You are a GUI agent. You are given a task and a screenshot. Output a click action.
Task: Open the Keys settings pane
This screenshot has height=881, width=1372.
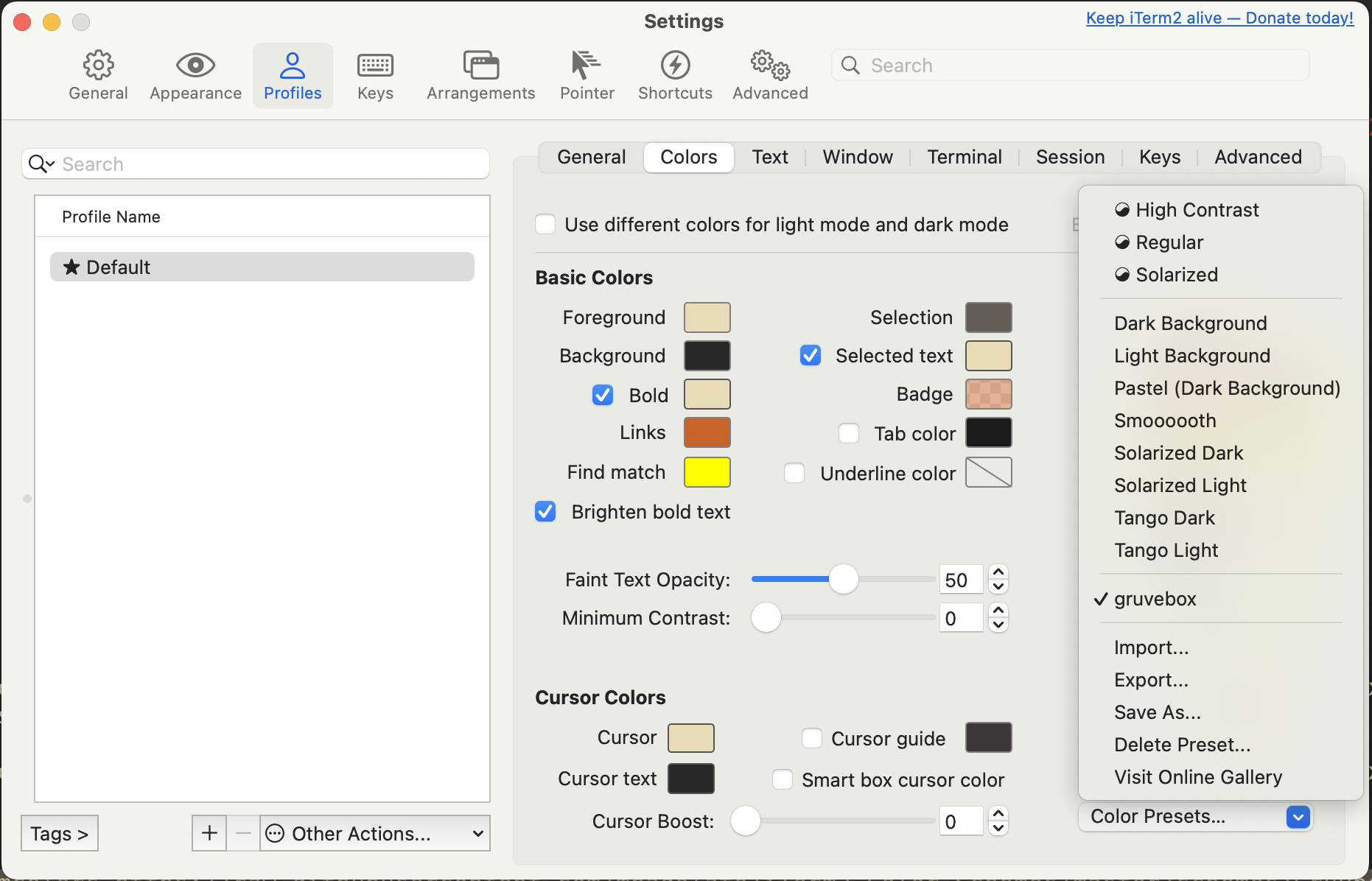pyautogui.click(x=375, y=74)
